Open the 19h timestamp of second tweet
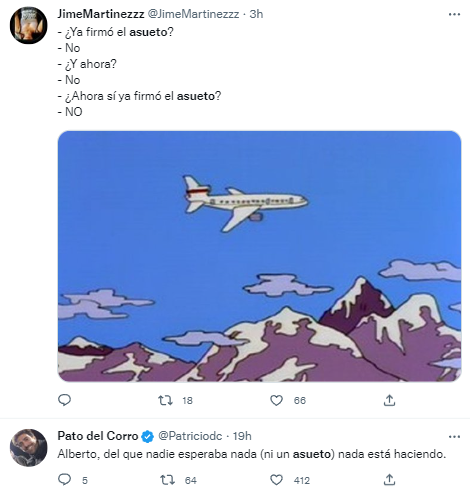 coord(242,436)
